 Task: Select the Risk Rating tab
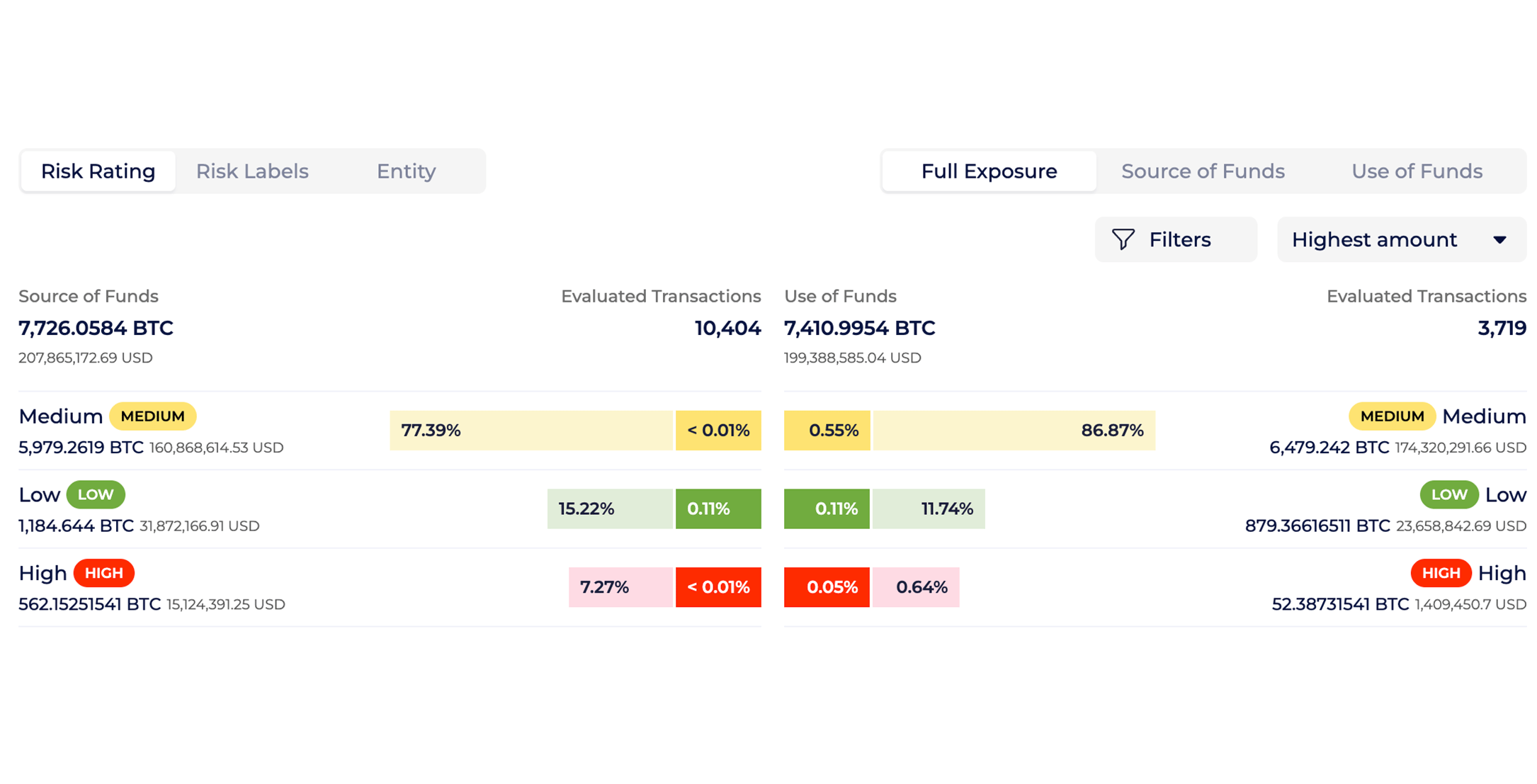tap(98, 171)
